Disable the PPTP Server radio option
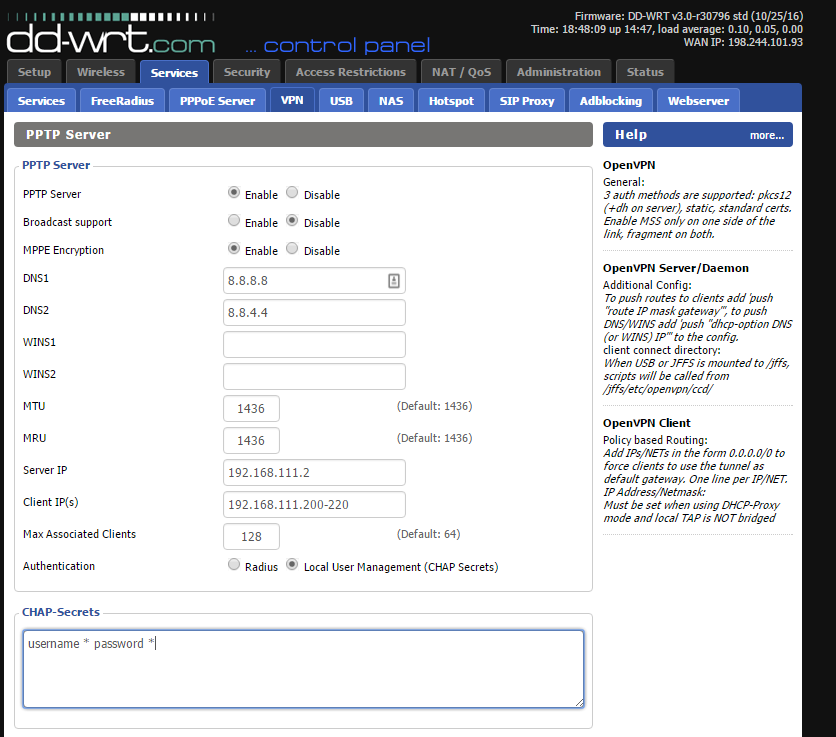 coord(292,193)
